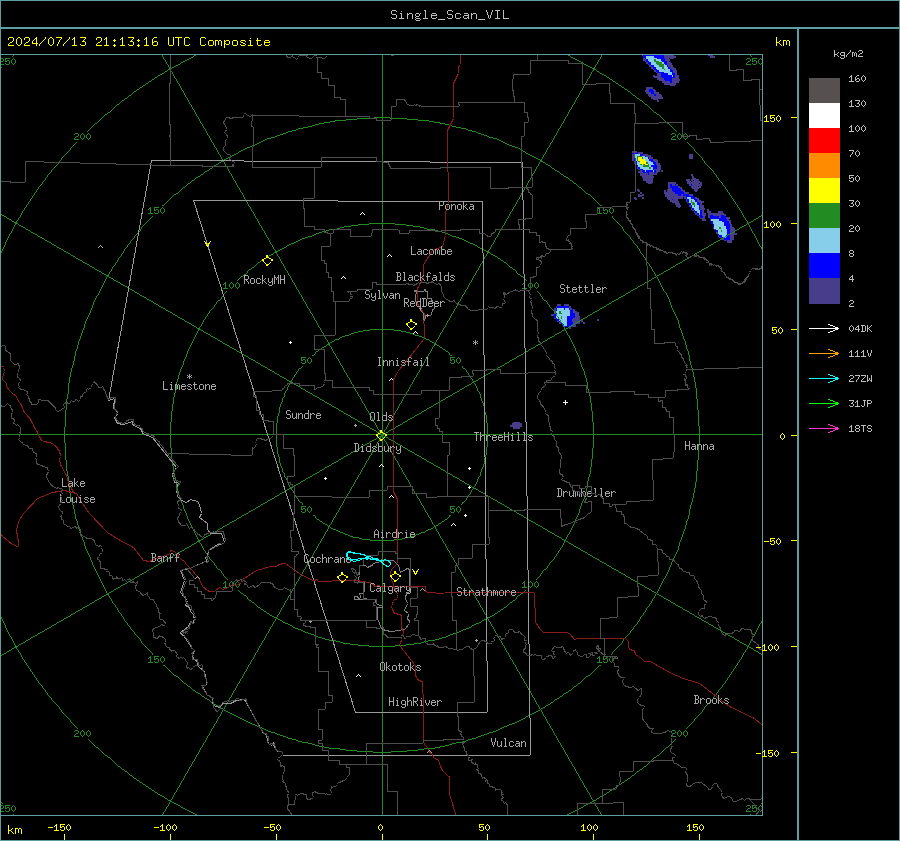Click the orange 111V aircraft arrow in legend
Viewport: 900px width, 841px height.
click(824, 354)
